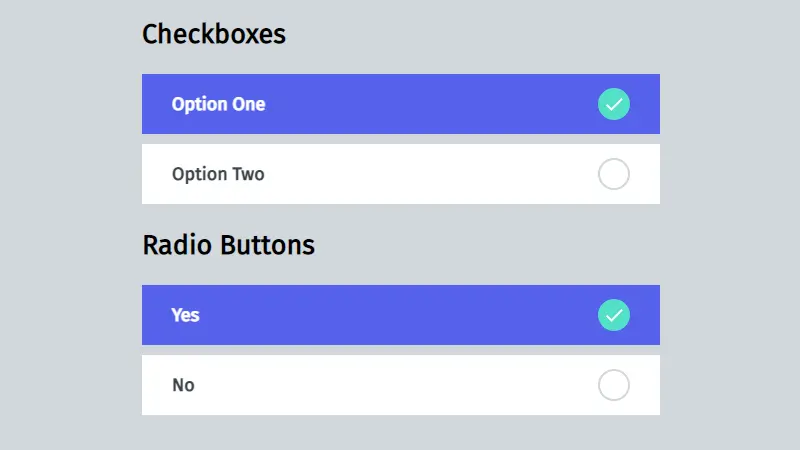Switch radio selection to the No indicator
The image size is (800, 450).
614,385
